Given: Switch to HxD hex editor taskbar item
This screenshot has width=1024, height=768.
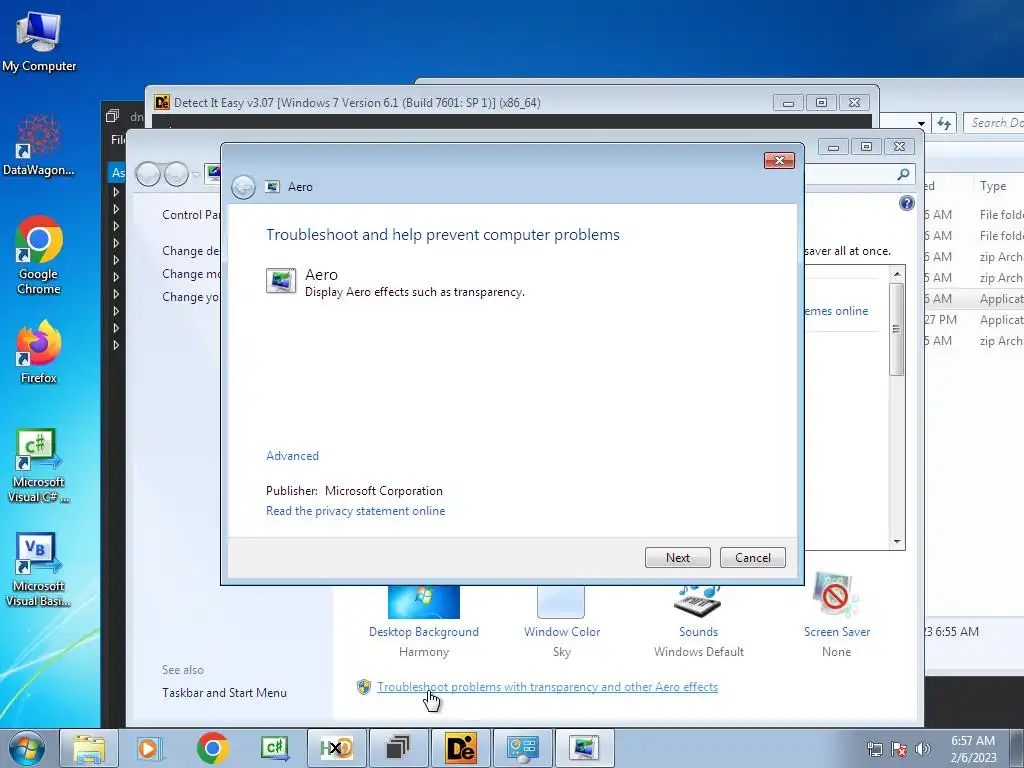Looking at the screenshot, I should [x=336, y=748].
